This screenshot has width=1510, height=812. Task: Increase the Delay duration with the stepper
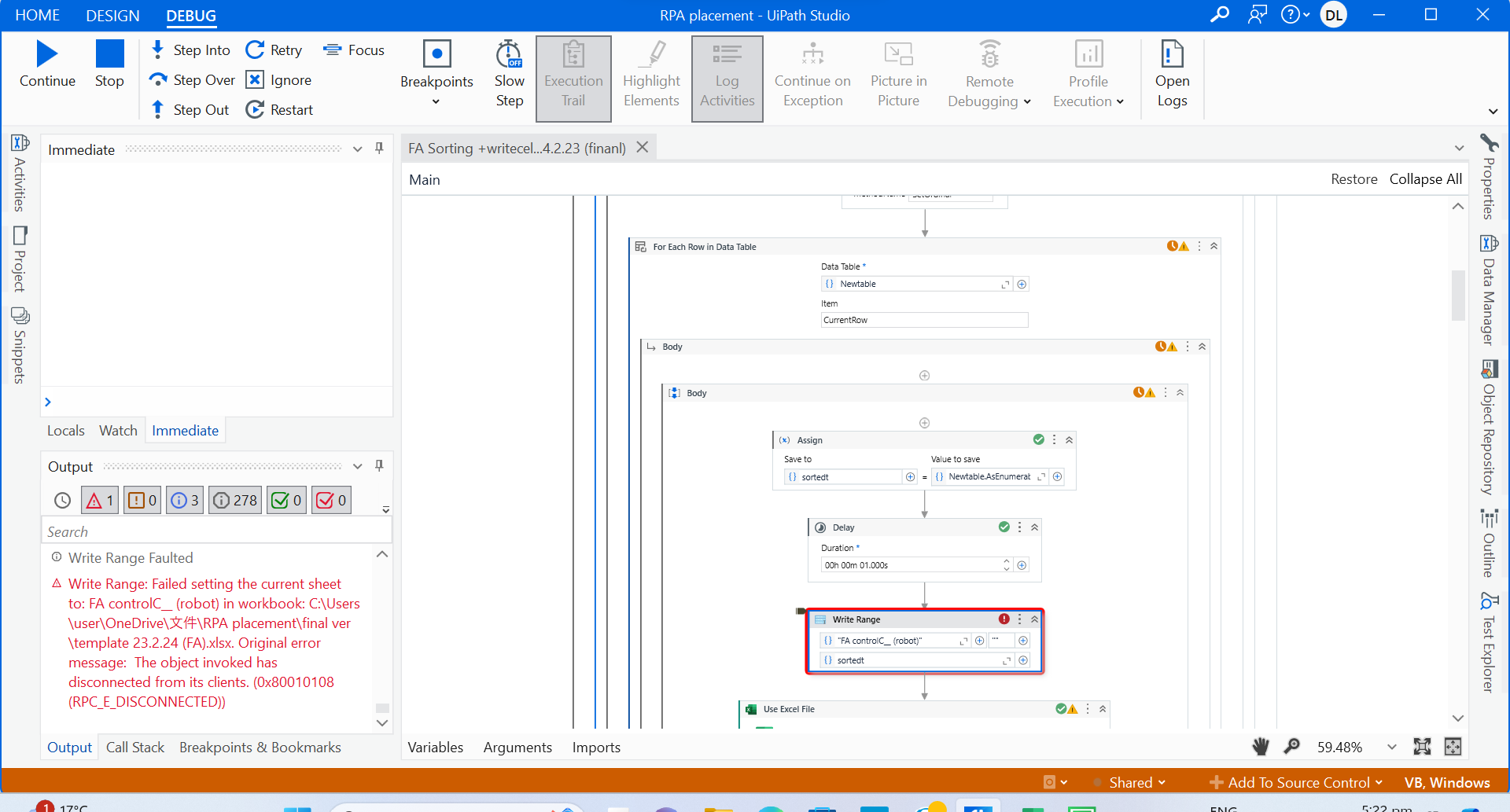click(1006, 560)
